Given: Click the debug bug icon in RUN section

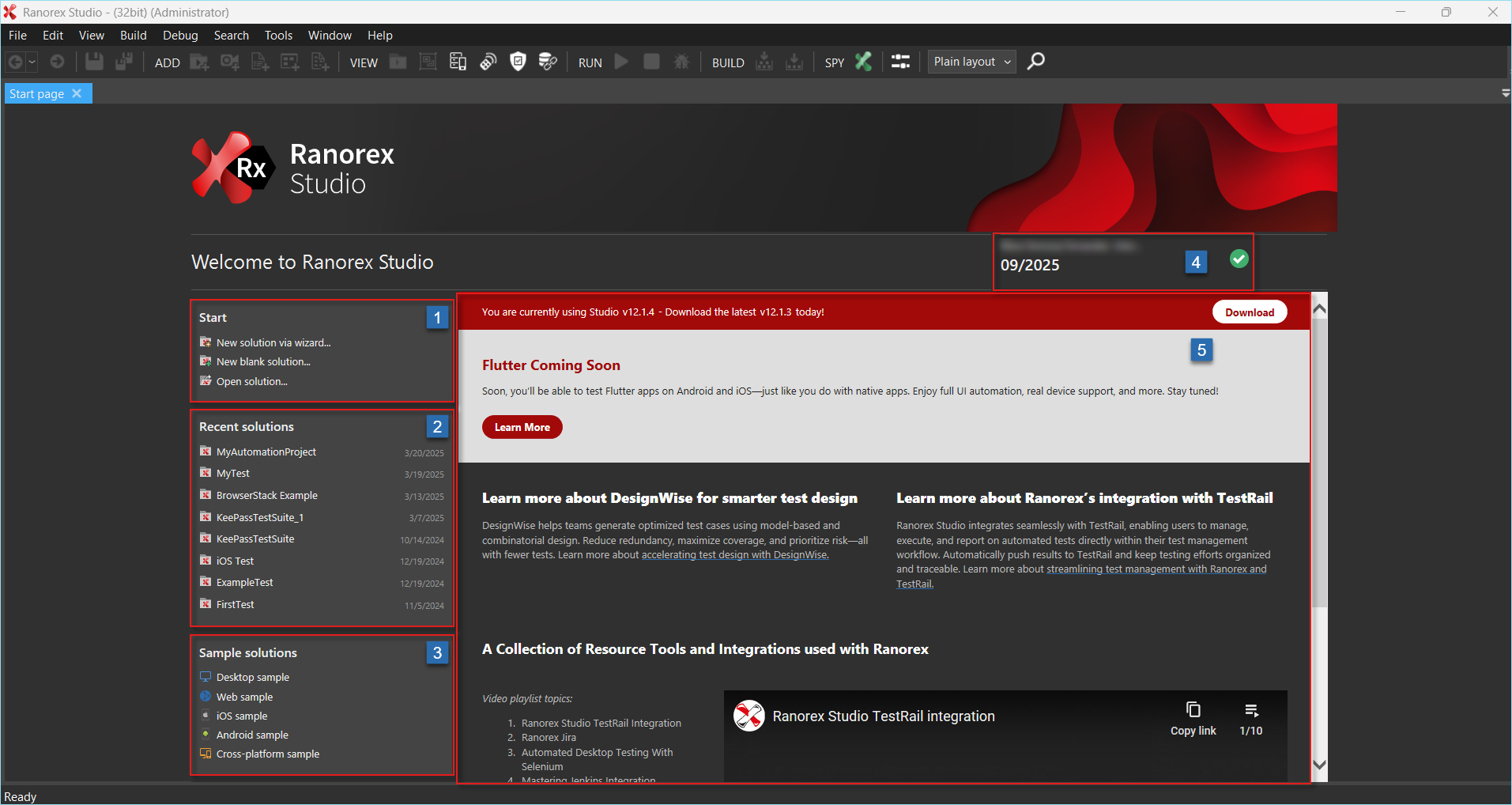Looking at the screenshot, I should point(681,62).
